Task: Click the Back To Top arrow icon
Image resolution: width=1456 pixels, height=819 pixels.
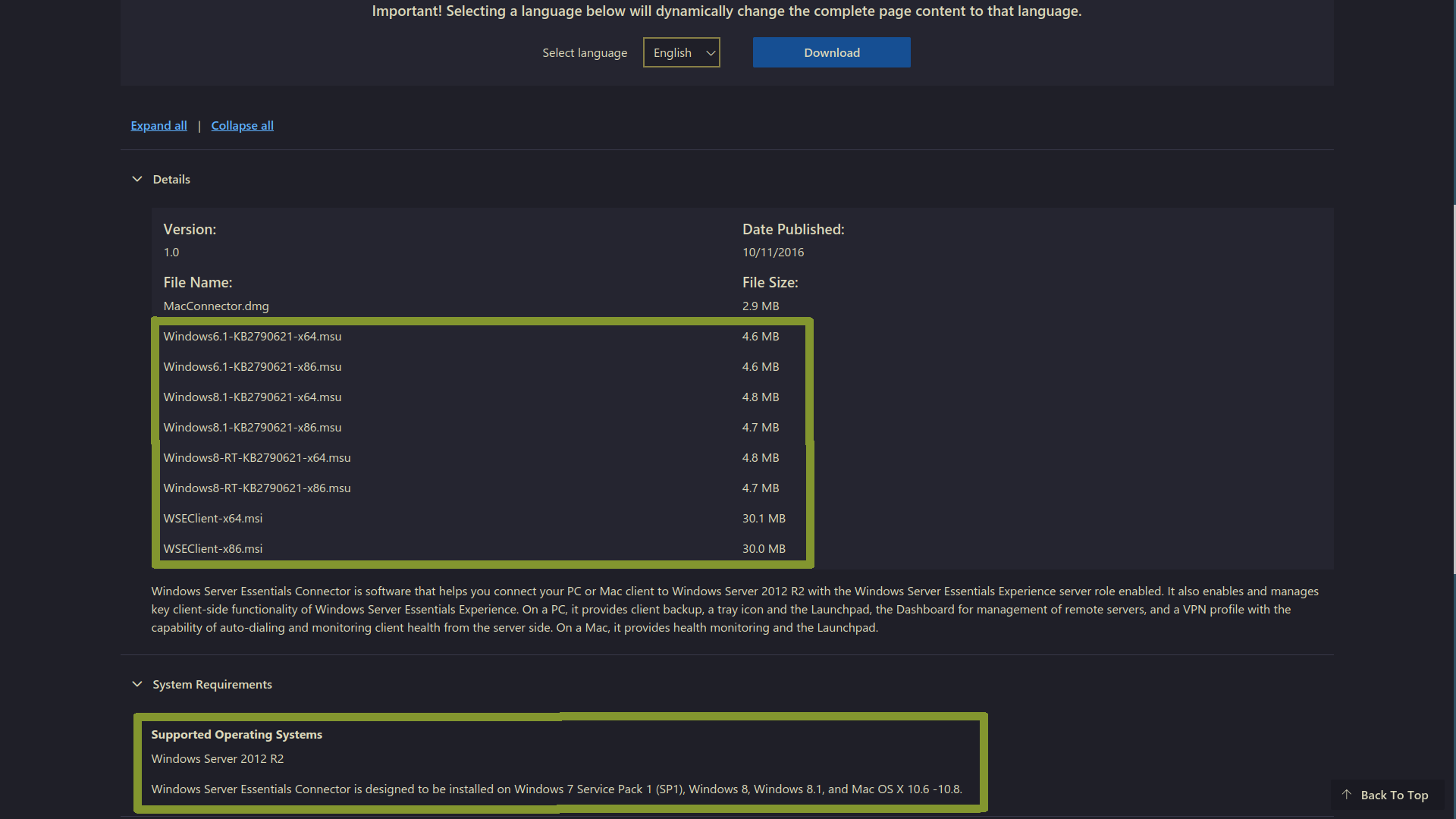Action: 1346,795
